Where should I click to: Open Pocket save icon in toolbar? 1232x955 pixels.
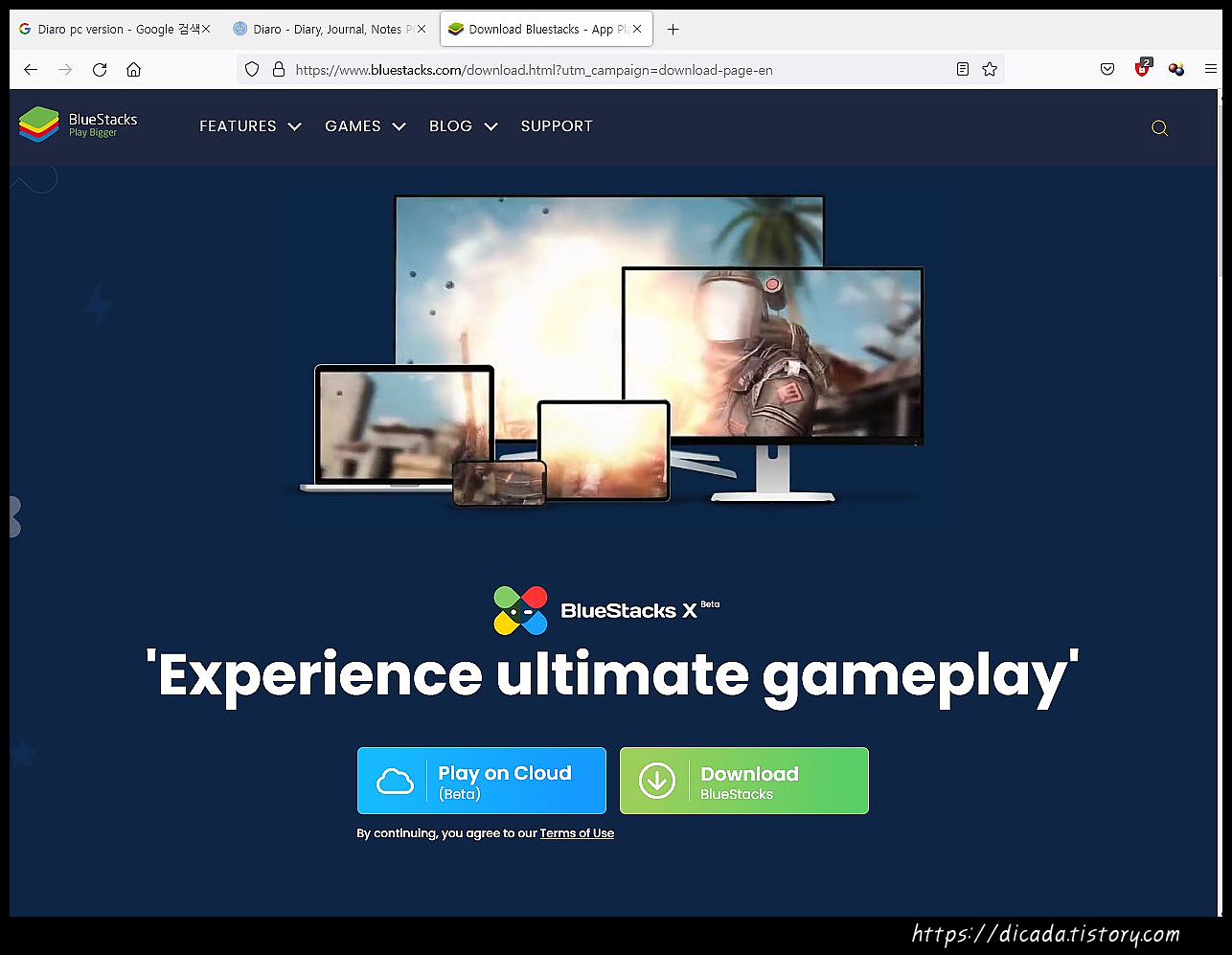1107,69
